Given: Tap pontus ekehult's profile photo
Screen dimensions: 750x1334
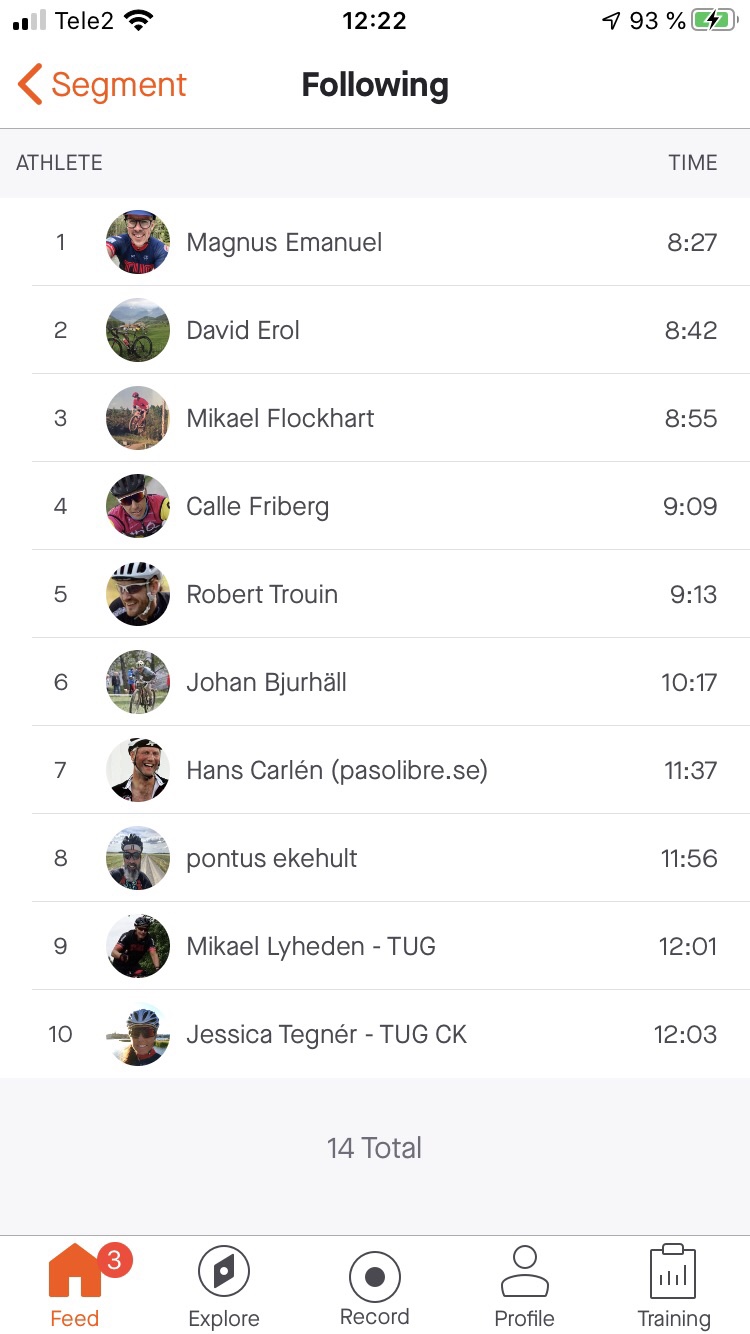Looking at the screenshot, I should pyautogui.click(x=138, y=858).
